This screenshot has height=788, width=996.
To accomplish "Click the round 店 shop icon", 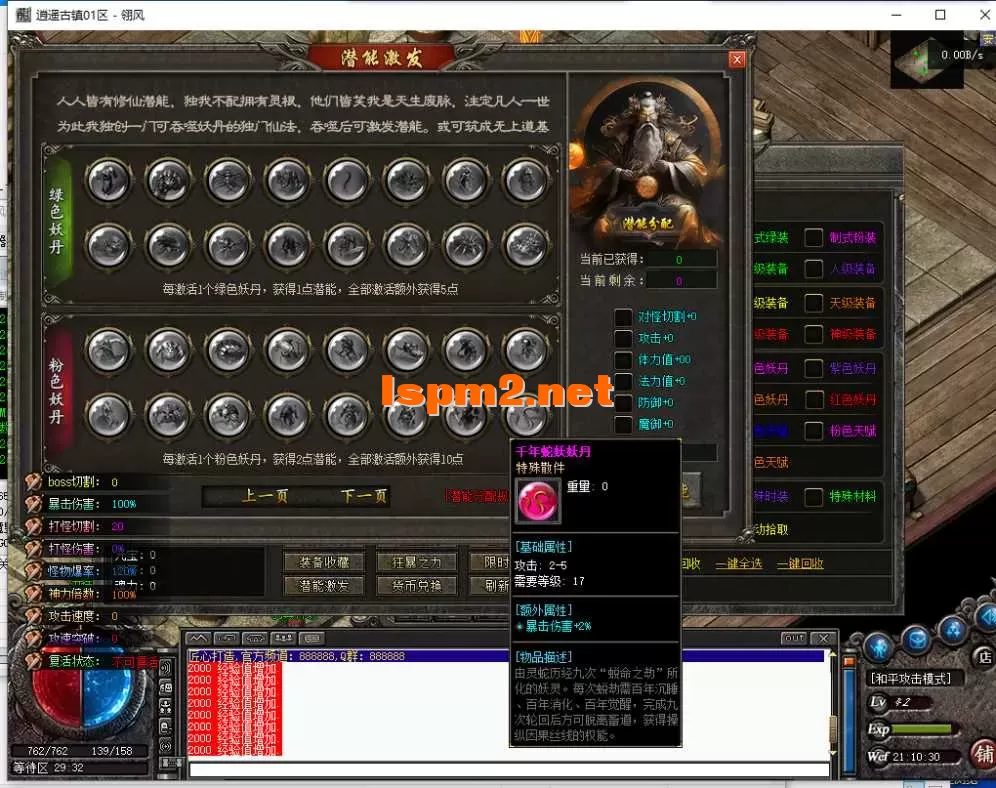I will click(x=984, y=657).
